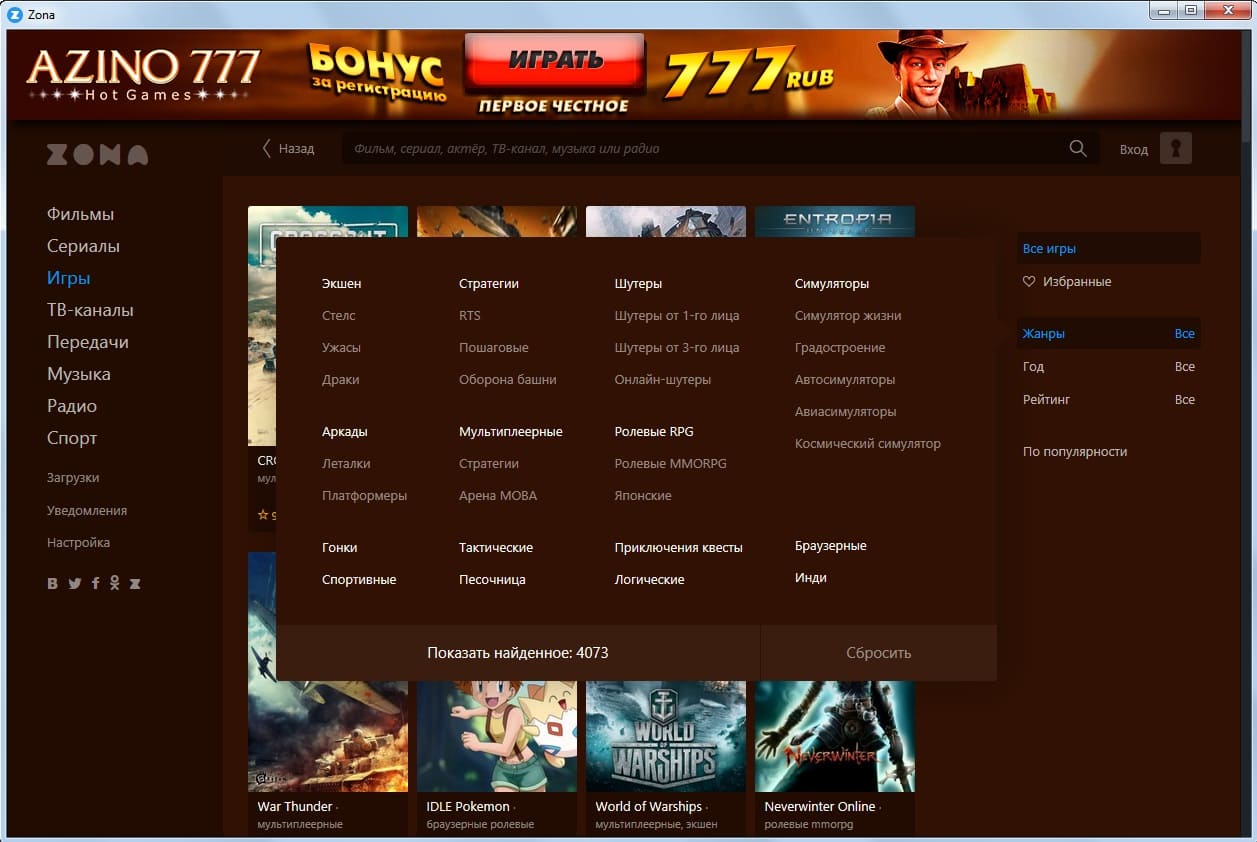The height and width of the screenshot is (842, 1257).
Task: Open the По популярности sort dropdown
Action: (1075, 452)
